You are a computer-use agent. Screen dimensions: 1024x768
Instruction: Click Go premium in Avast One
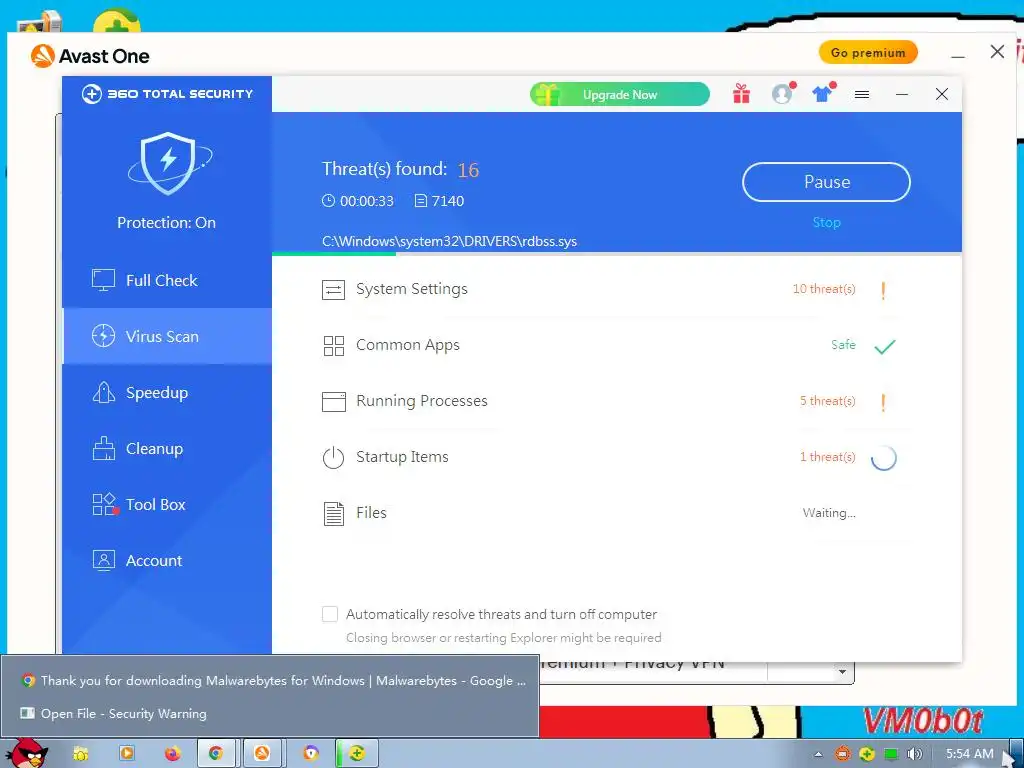[868, 53]
